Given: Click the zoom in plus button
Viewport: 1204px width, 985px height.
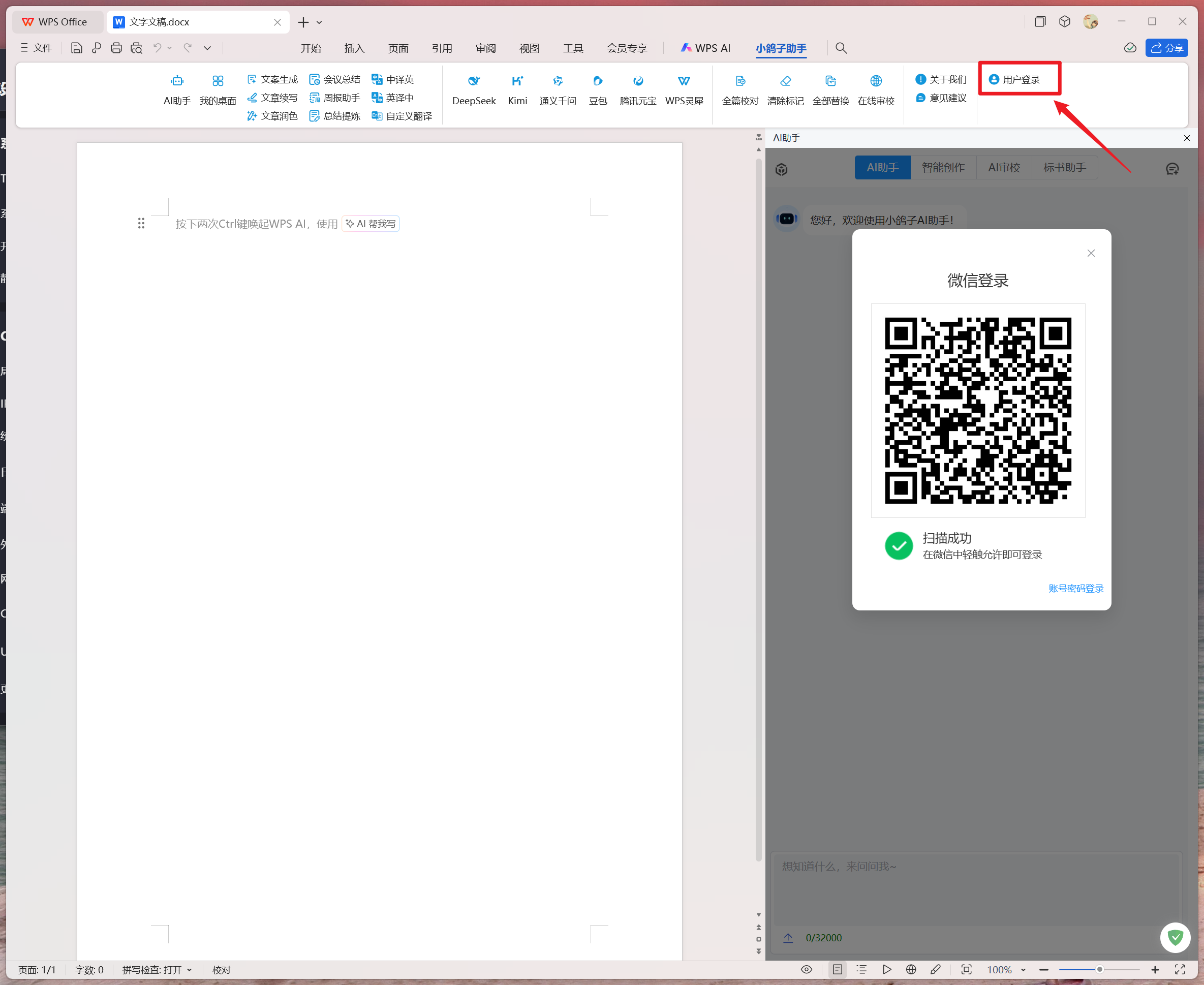Looking at the screenshot, I should [1155, 970].
